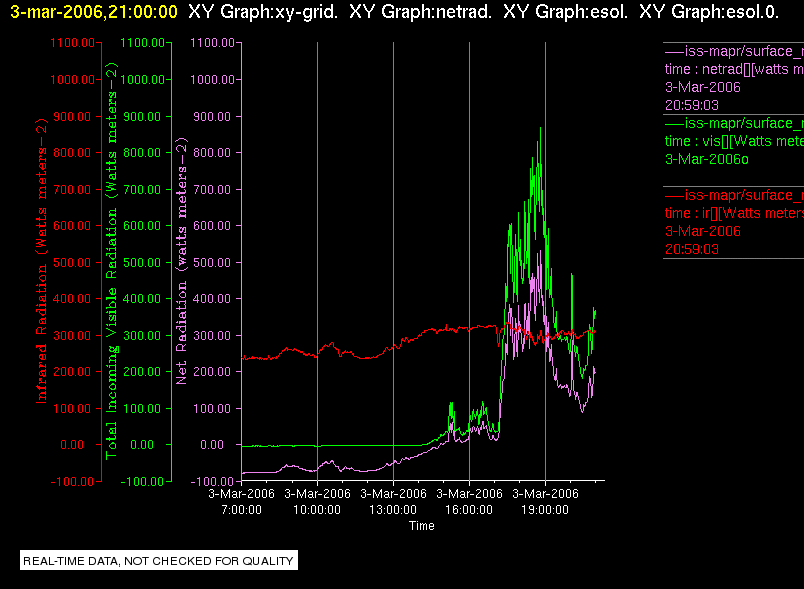The height and width of the screenshot is (589, 804).
Task: Click the 13:00:00 time axis label
Action: pos(393,510)
